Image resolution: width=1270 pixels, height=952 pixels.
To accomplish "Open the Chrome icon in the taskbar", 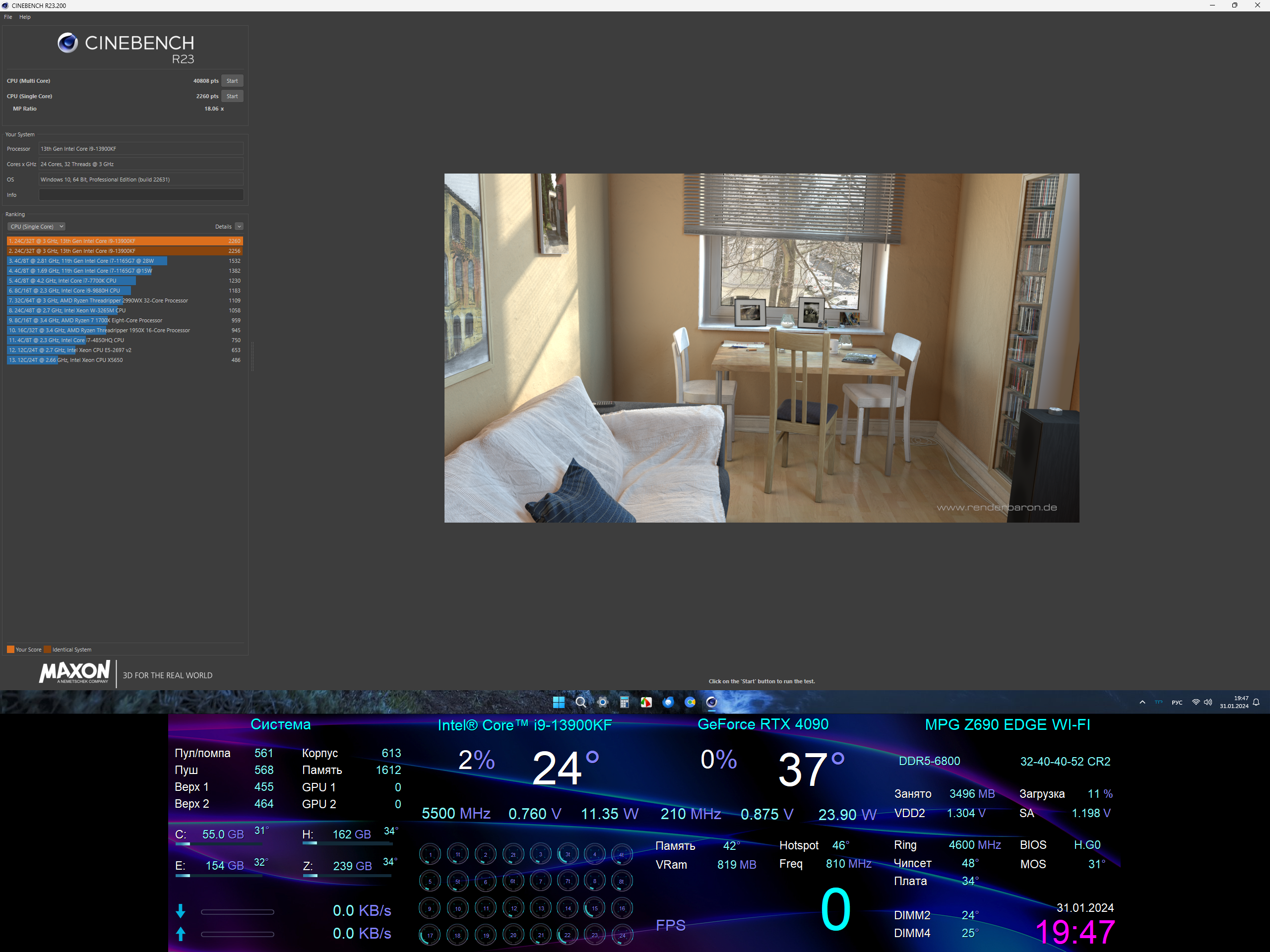I will (690, 703).
